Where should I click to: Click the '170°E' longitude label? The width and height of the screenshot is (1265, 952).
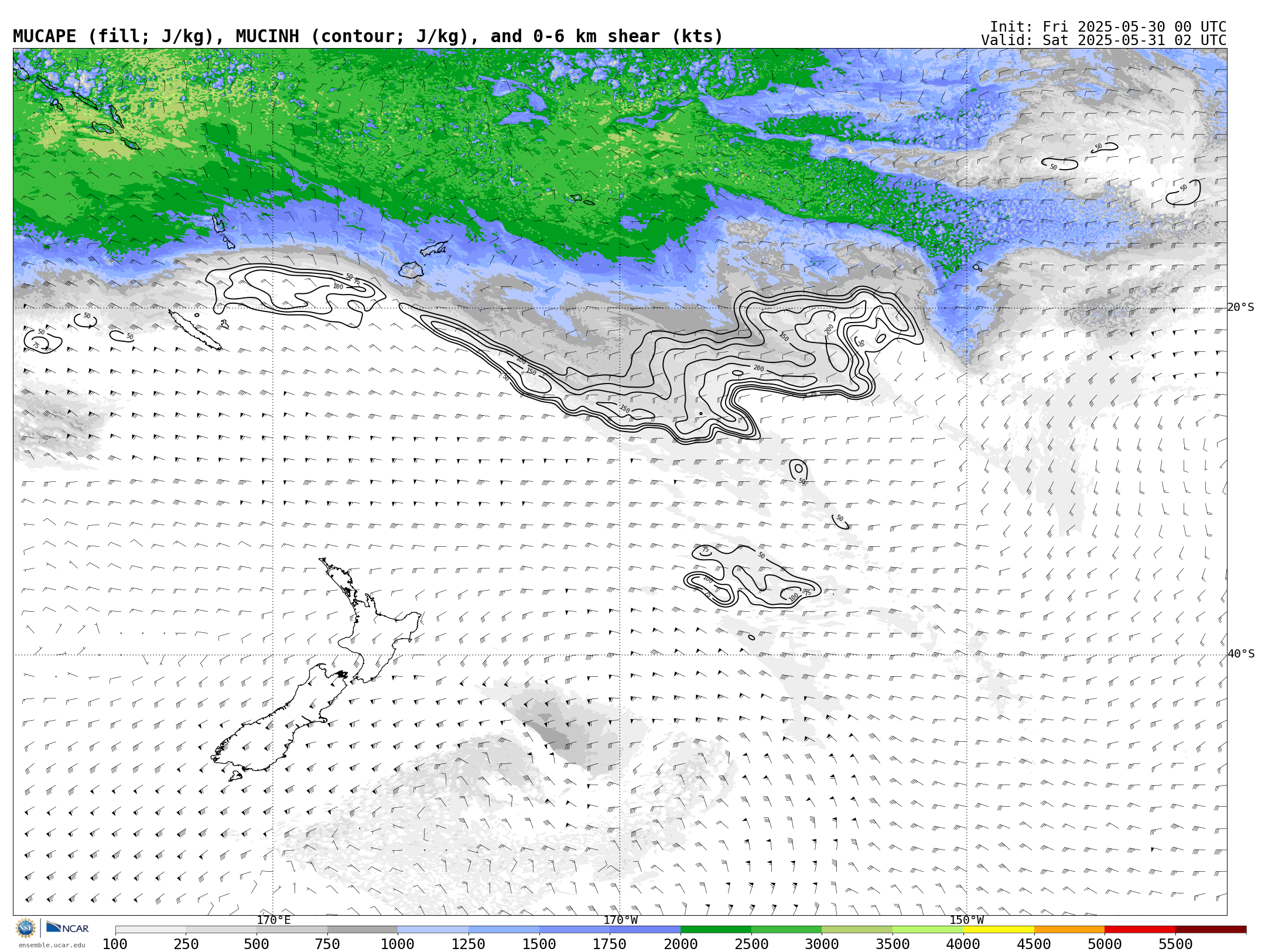coord(273,920)
